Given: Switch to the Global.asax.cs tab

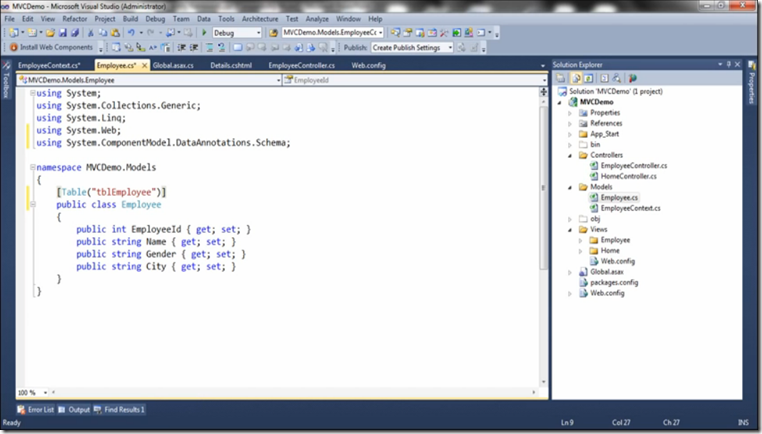Looking at the screenshot, I should 173,65.
